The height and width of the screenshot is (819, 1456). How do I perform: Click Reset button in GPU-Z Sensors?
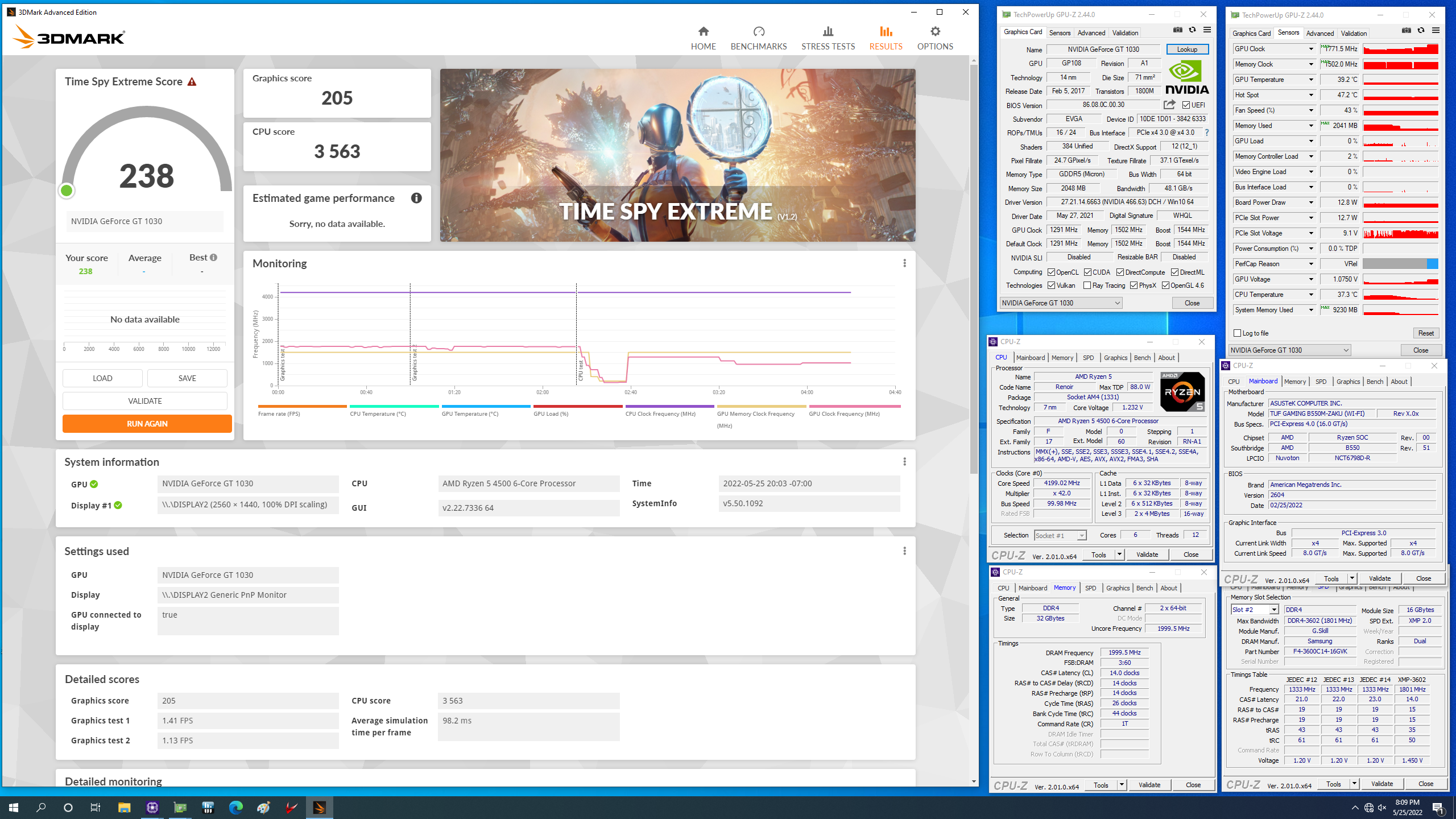(1426, 333)
